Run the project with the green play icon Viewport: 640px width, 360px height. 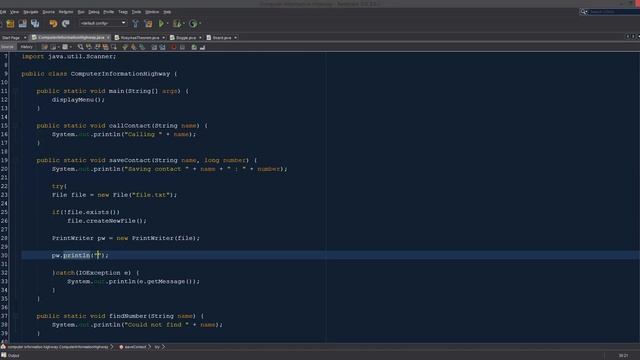pos(161,24)
